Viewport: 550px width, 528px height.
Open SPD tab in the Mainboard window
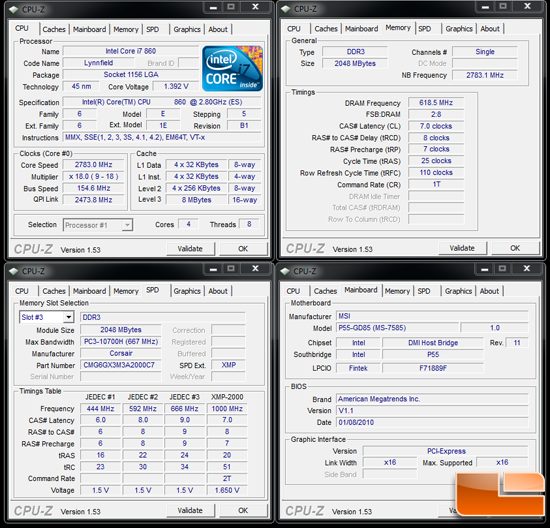point(424,291)
